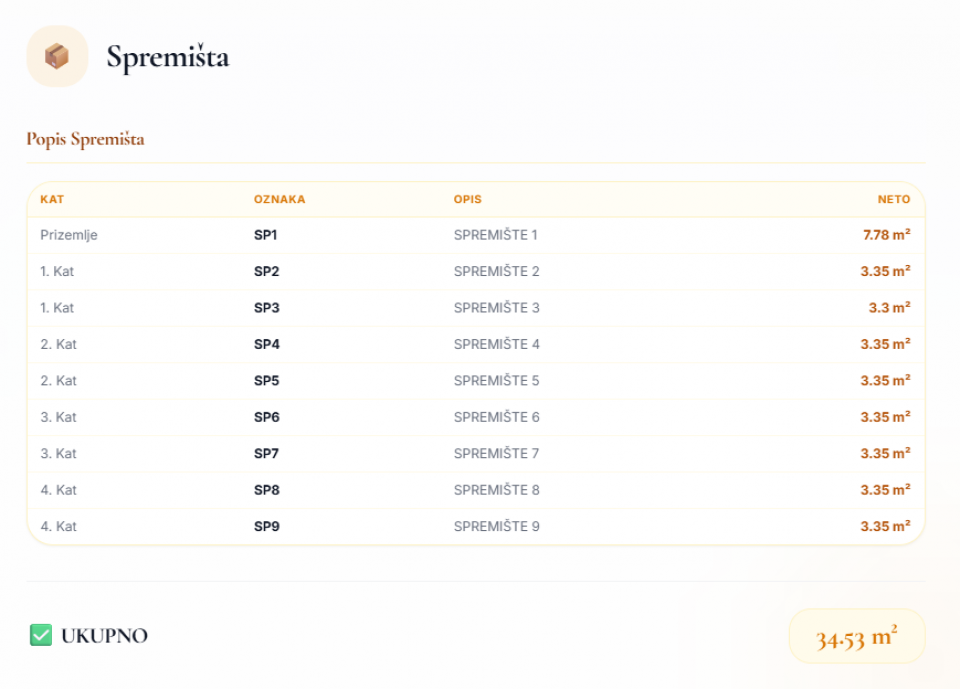Image resolution: width=960 pixels, height=689 pixels.
Task: Click the 3. Kat cell in the SP7 row
Action: tap(58, 454)
